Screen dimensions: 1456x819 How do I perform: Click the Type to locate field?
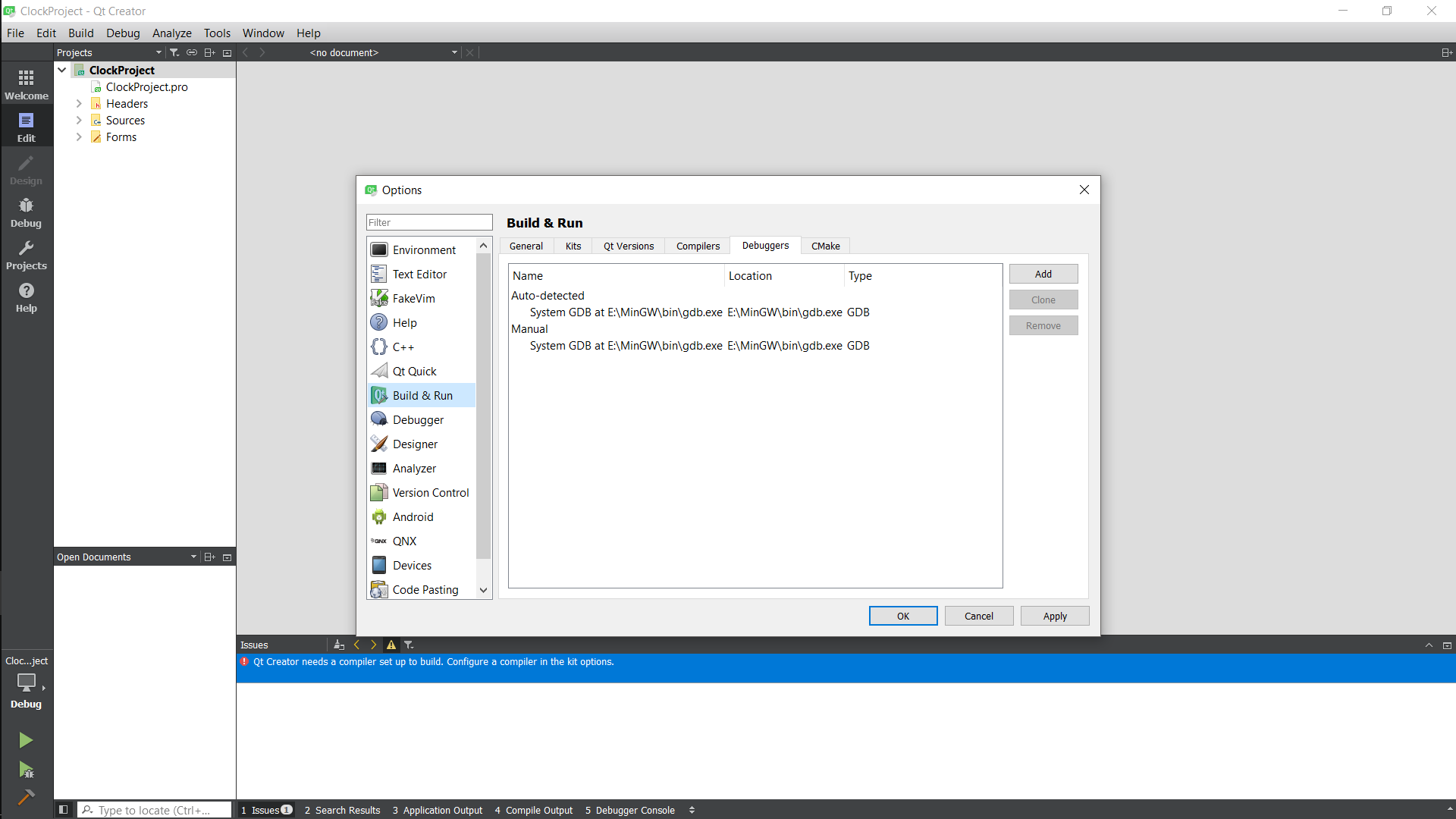(155, 810)
